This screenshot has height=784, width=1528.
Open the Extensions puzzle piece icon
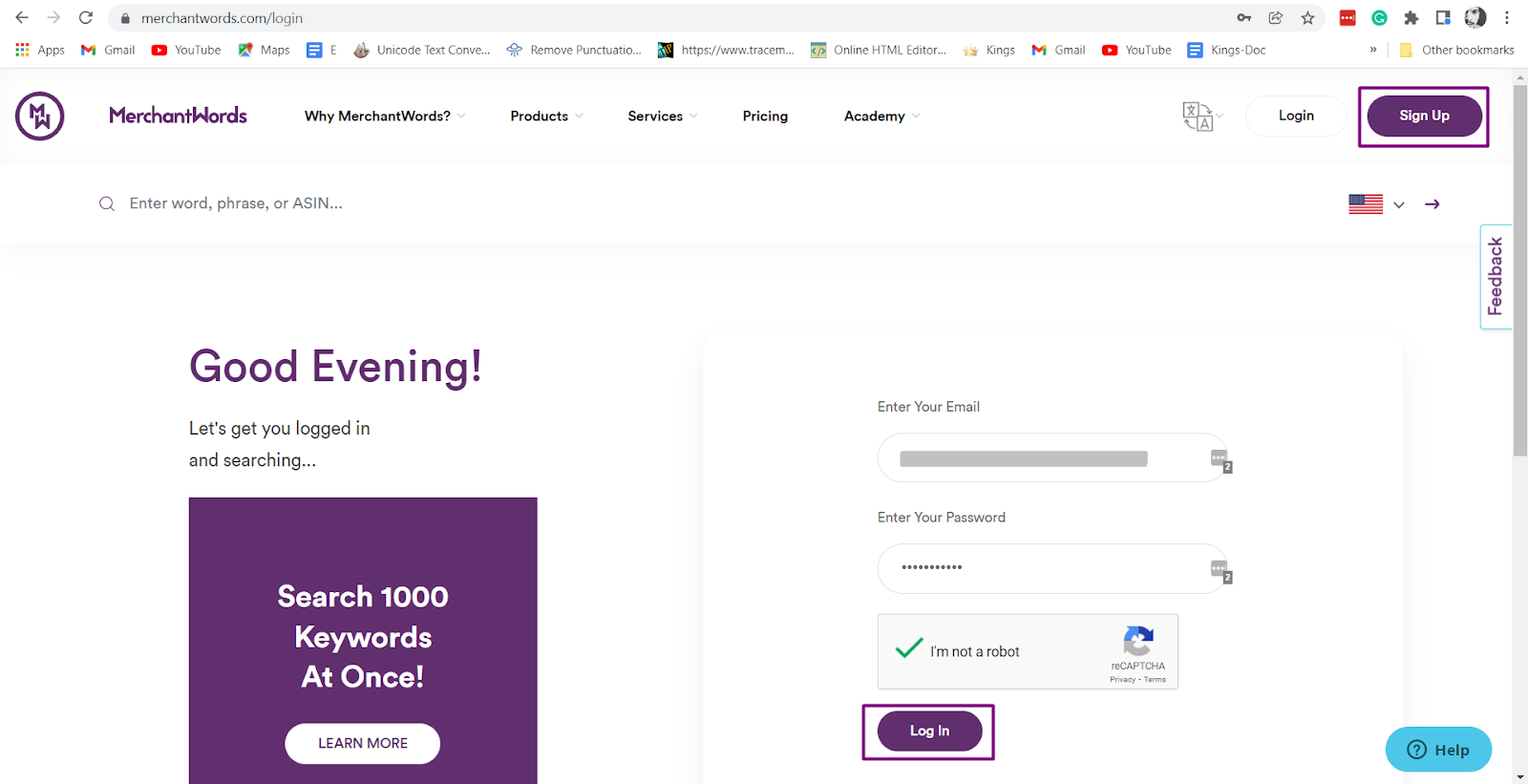tap(1411, 17)
